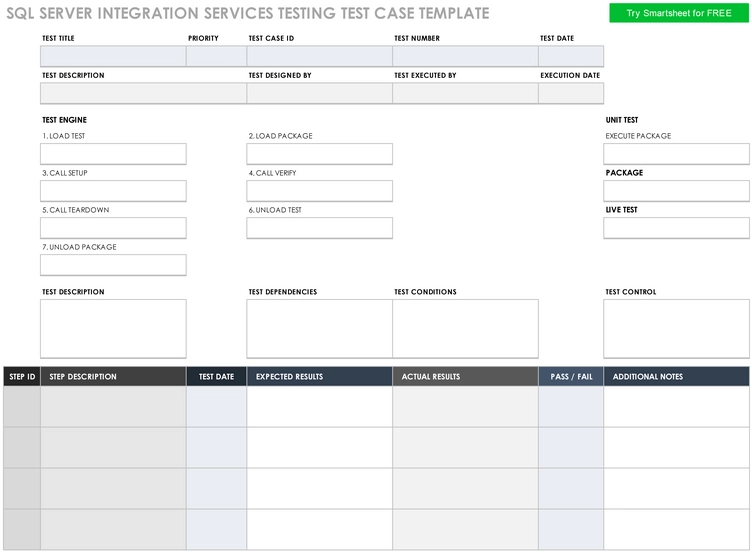The width and height of the screenshot is (752, 552).
Task: Select the Priority input field
Action: (x=216, y=56)
